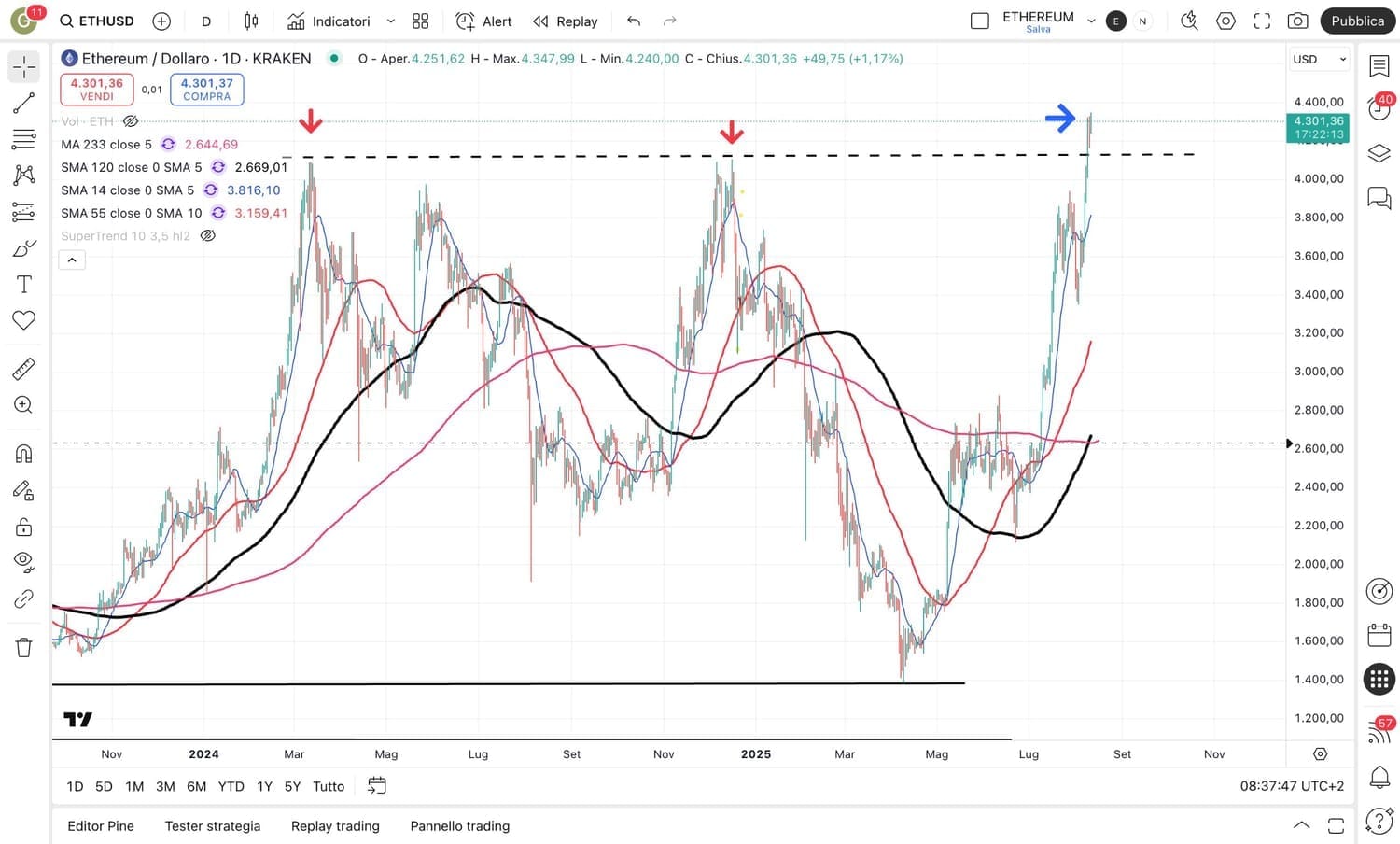Select the text annotation tool

point(24,285)
